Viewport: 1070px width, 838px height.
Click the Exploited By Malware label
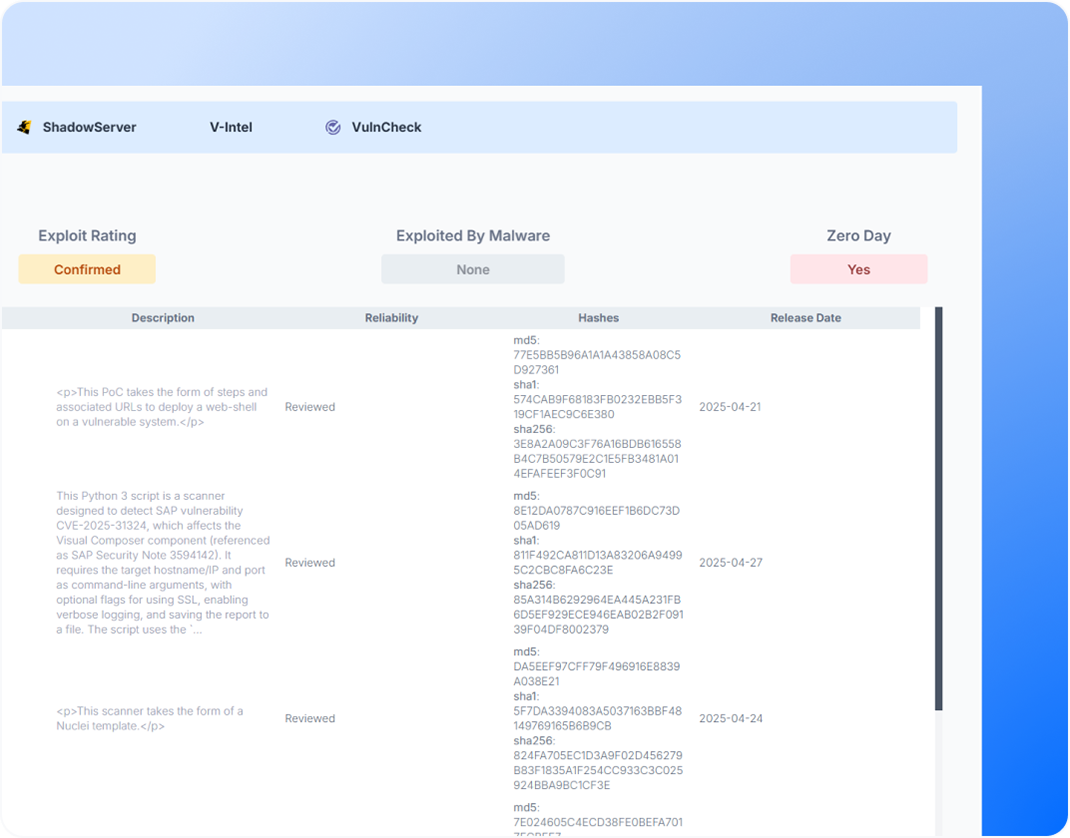point(473,235)
